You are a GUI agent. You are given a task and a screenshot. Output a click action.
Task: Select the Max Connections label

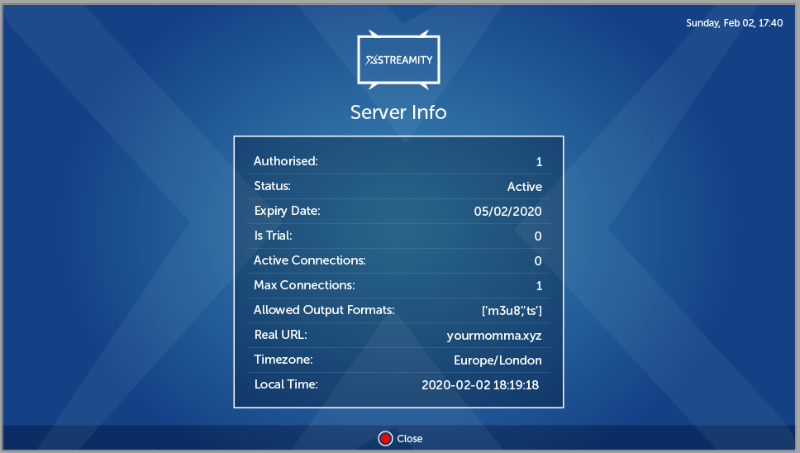point(303,286)
